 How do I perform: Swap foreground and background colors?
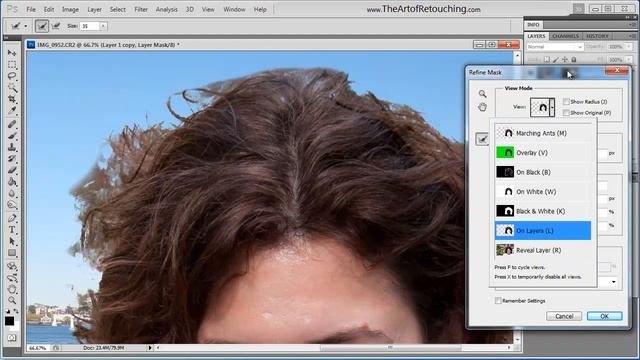[16, 311]
